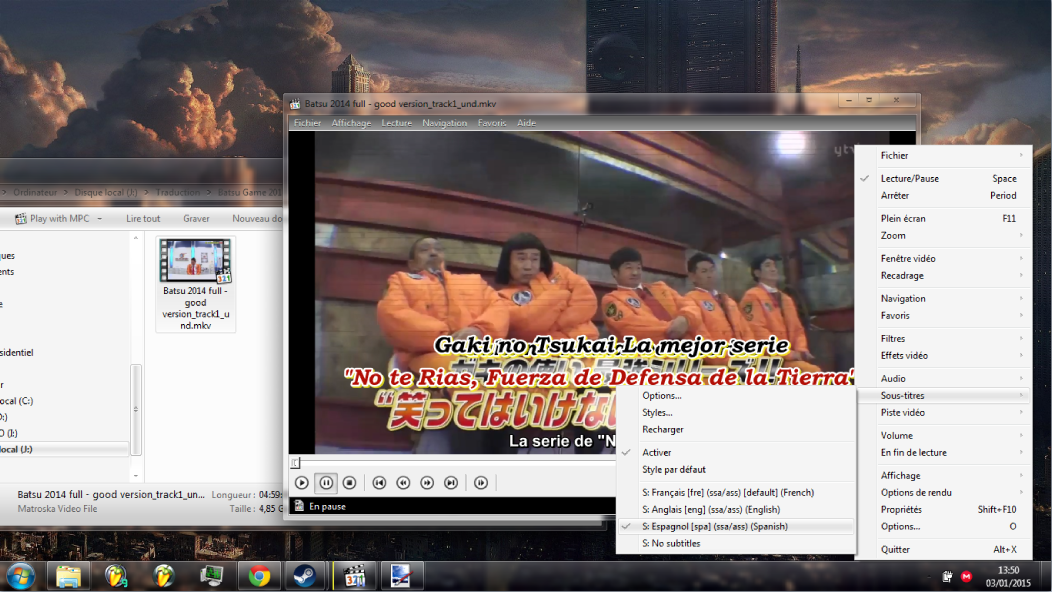The image size is (1052, 592).
Task: Click the MPC icon in the title bar
Action: 295,104
